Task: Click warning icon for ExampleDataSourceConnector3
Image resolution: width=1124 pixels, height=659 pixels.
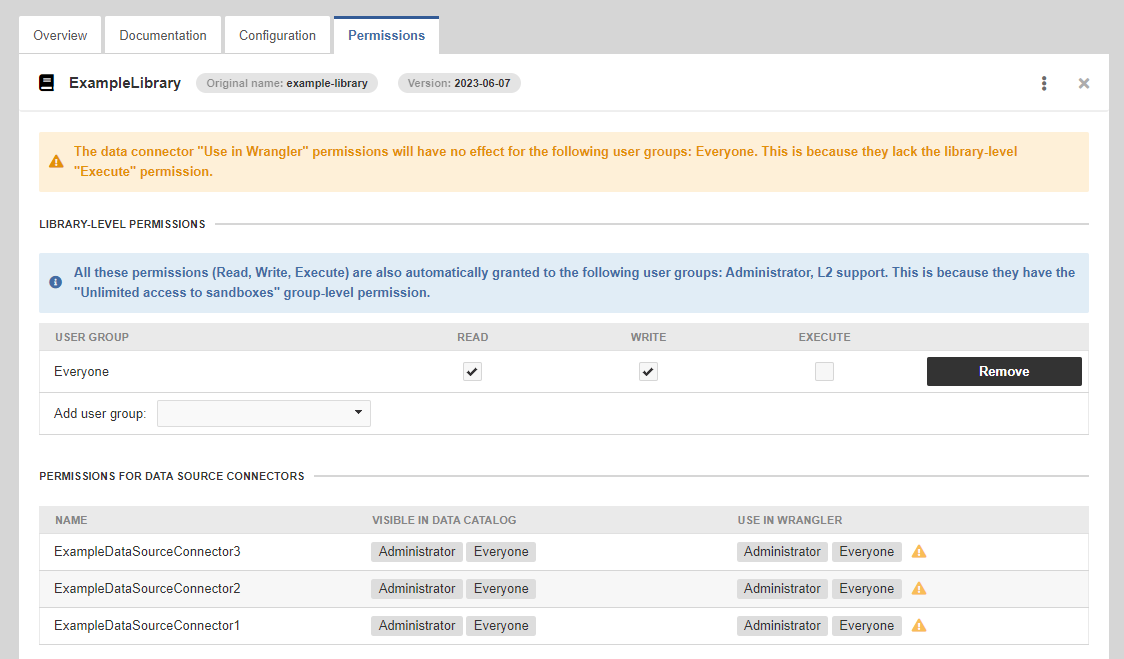Action: (919, 551)
